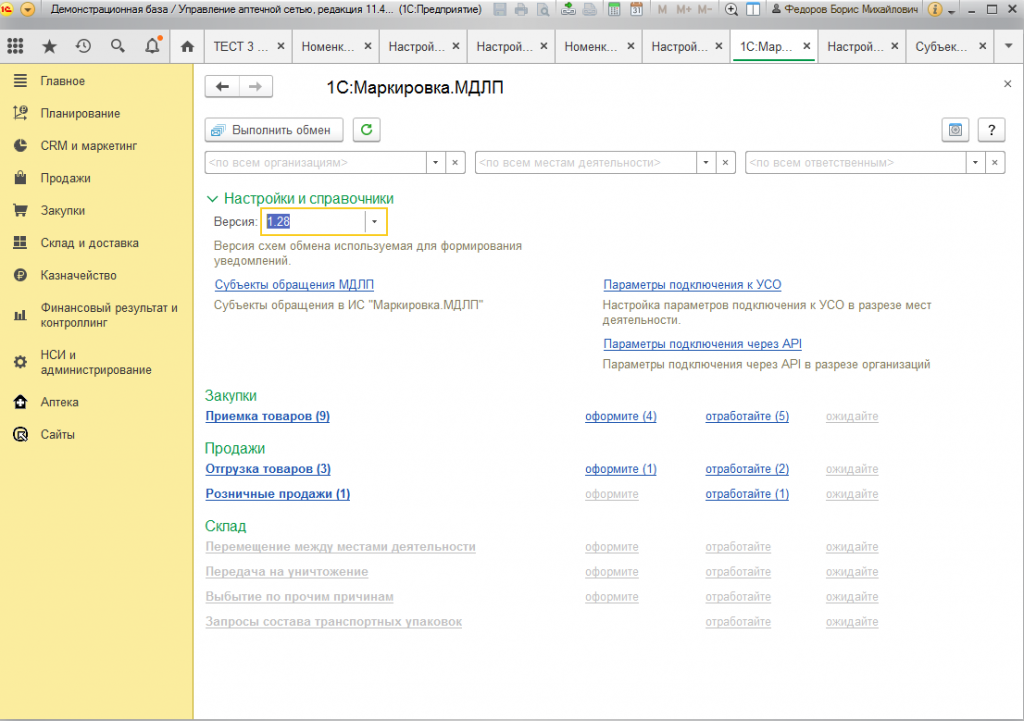The image size is (1024, 721).
Task: Open calendar icon in title bar
Action: pyautogui.click(x=636, y=9)
